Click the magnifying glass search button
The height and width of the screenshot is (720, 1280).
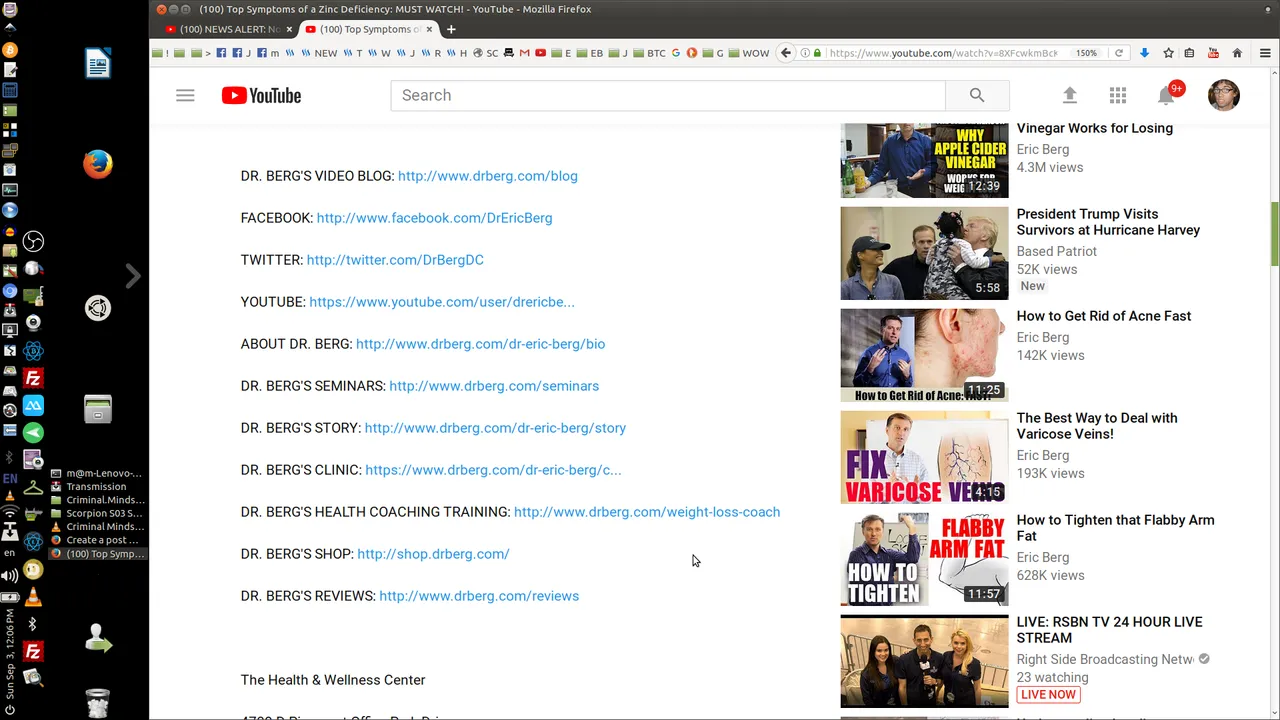(977, 95)
